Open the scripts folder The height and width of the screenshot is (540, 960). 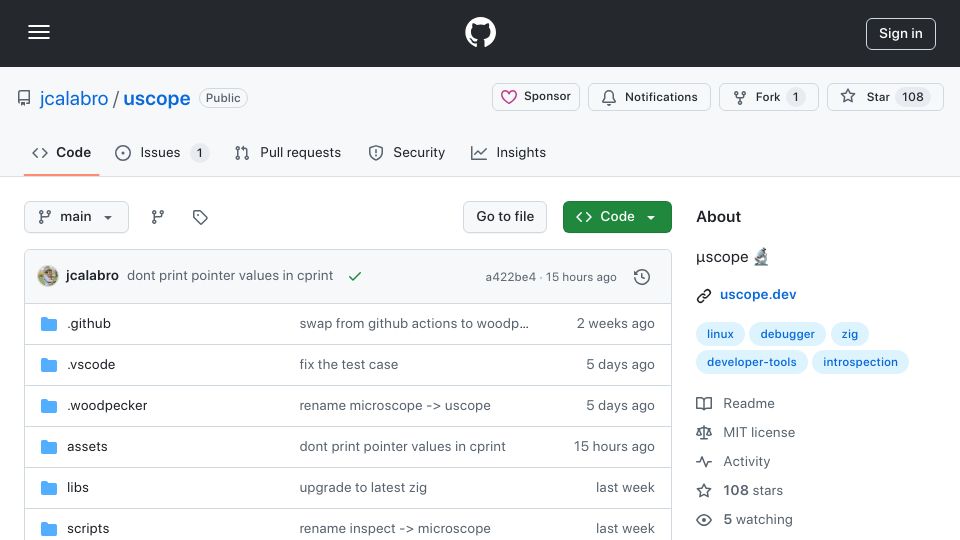[88, 528]
